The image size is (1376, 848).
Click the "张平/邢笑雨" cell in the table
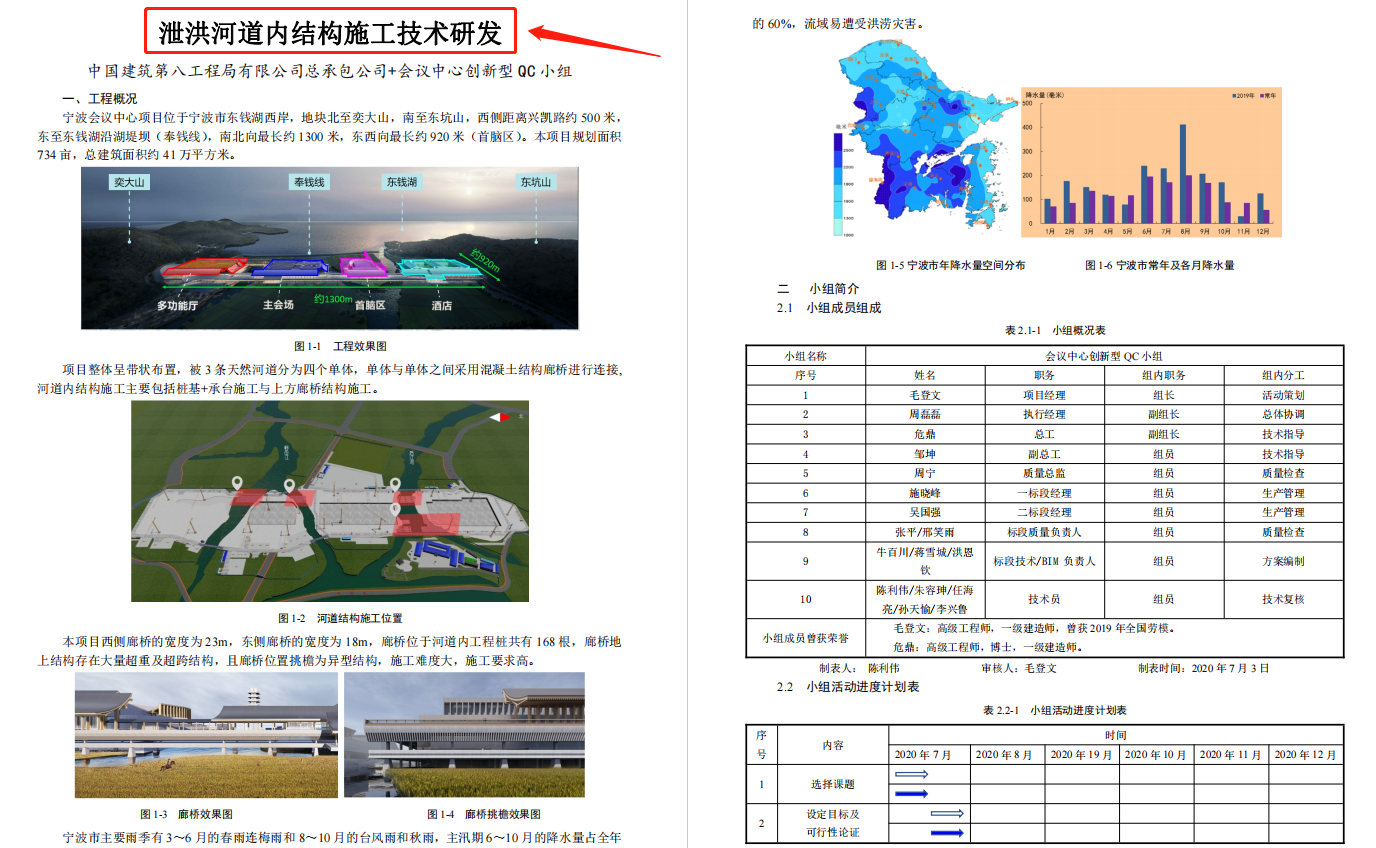[925, 532]
